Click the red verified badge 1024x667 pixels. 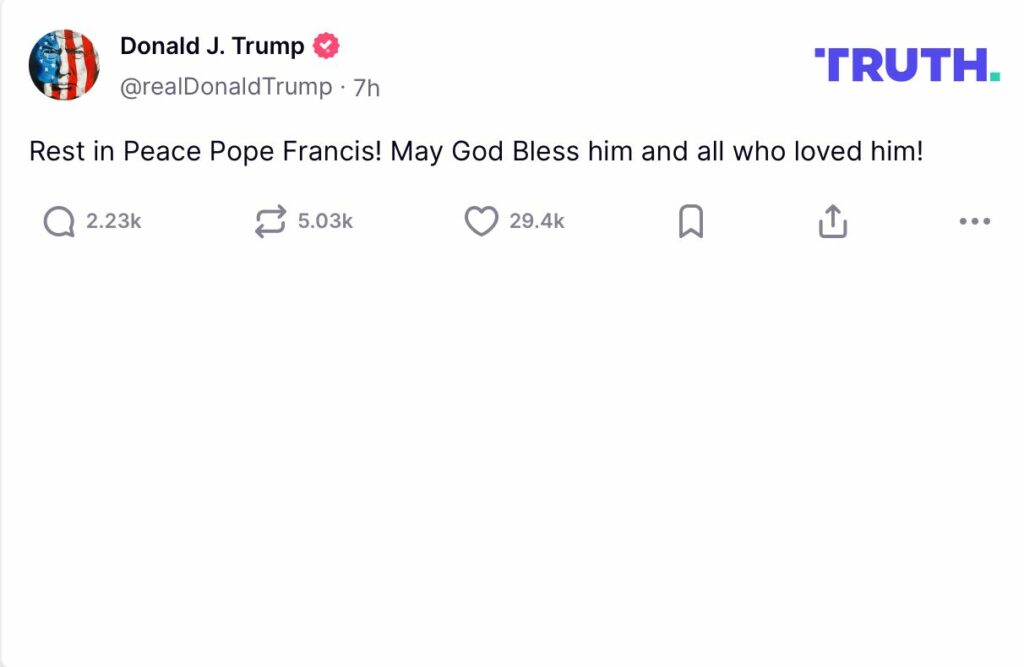coord(327,46)
